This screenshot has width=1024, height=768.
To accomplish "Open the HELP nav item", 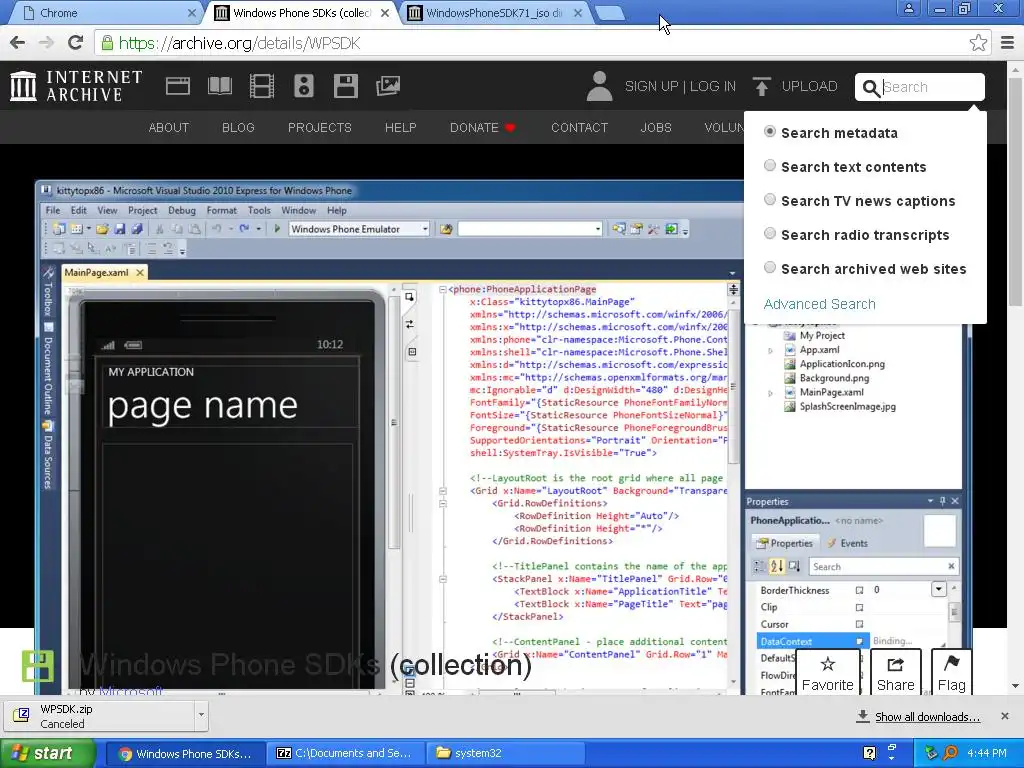I will pyautogui.click(x=400, y=127).
